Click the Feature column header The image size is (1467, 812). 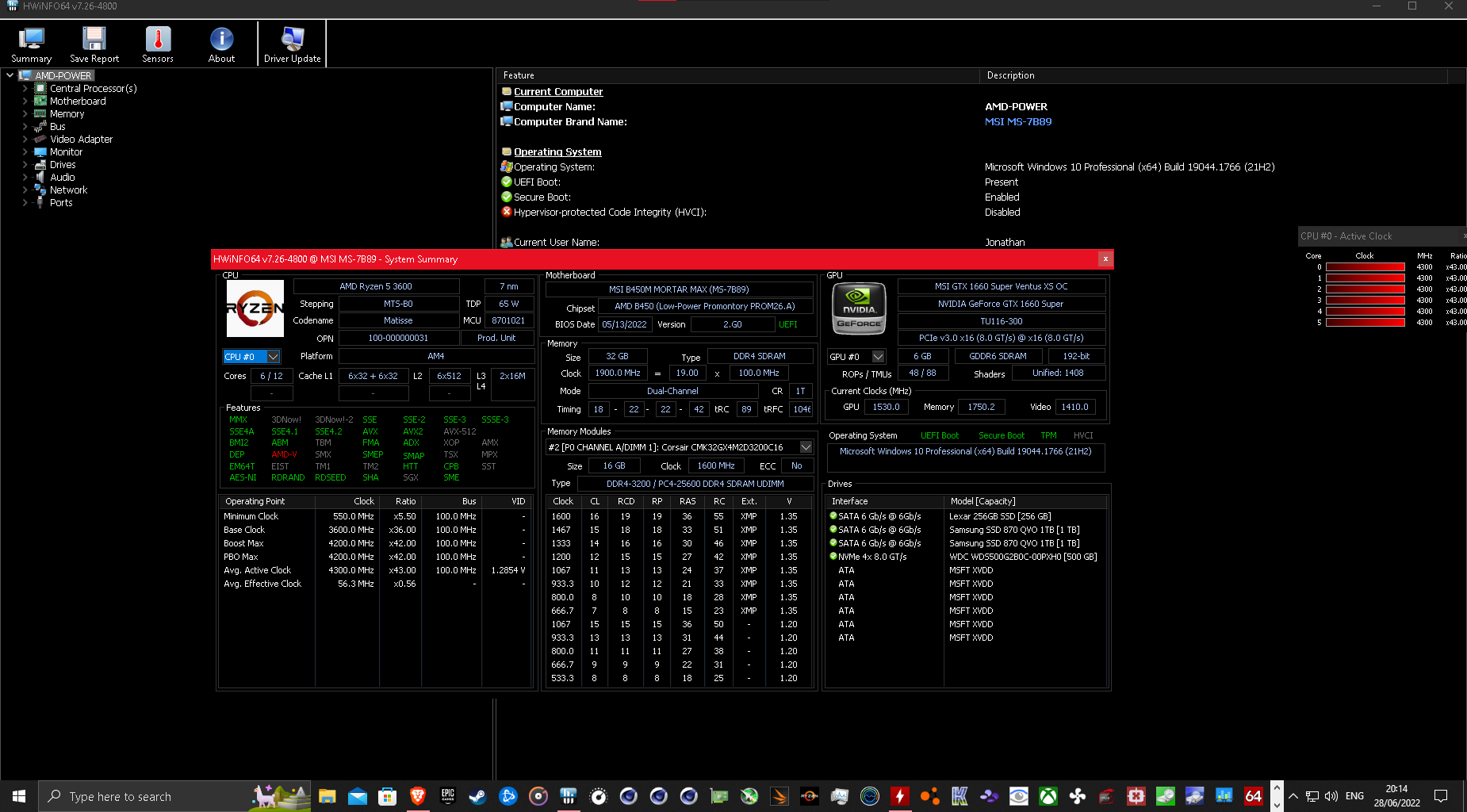[x=738, y=75]
